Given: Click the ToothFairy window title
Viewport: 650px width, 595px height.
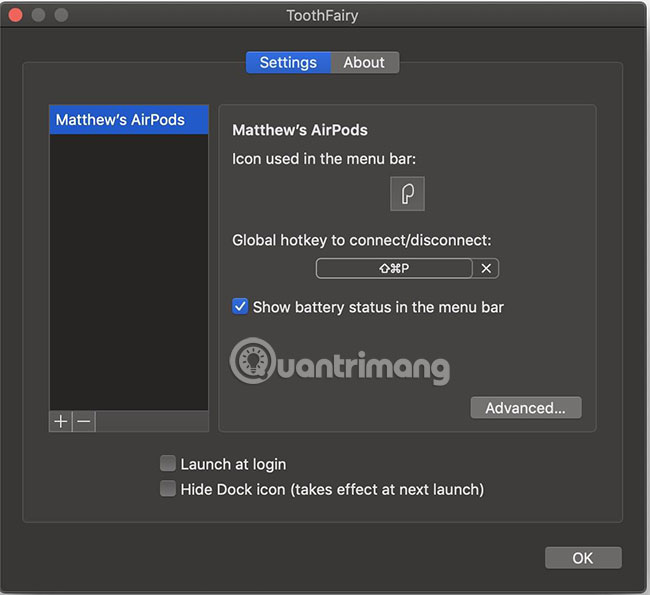Looking at the screenshot, I should pyautogui.click(x=323, y=16).
